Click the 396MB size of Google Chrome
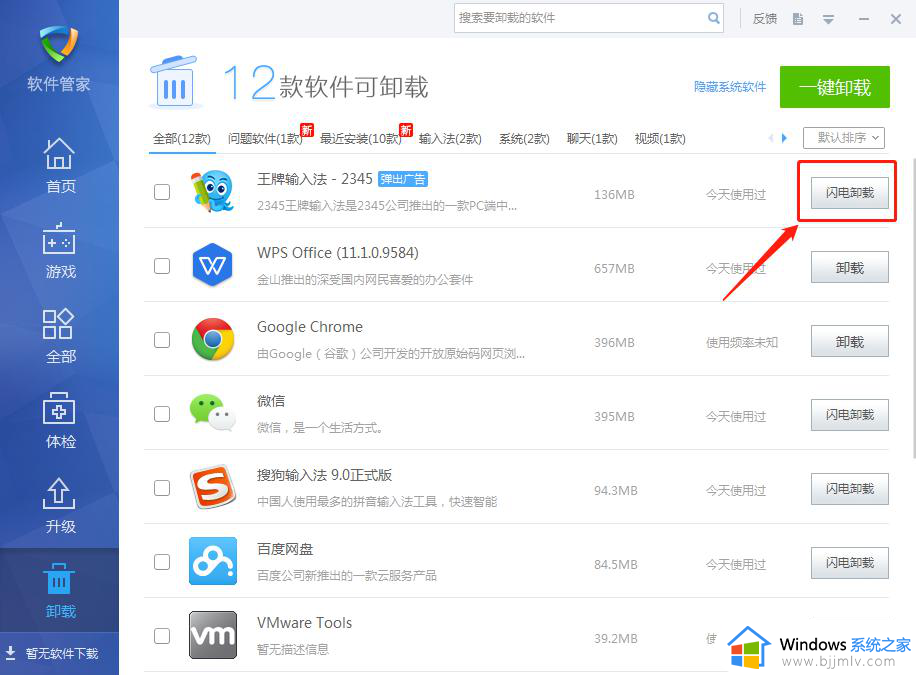Screen dimensions: 916x675 (614, 342)
